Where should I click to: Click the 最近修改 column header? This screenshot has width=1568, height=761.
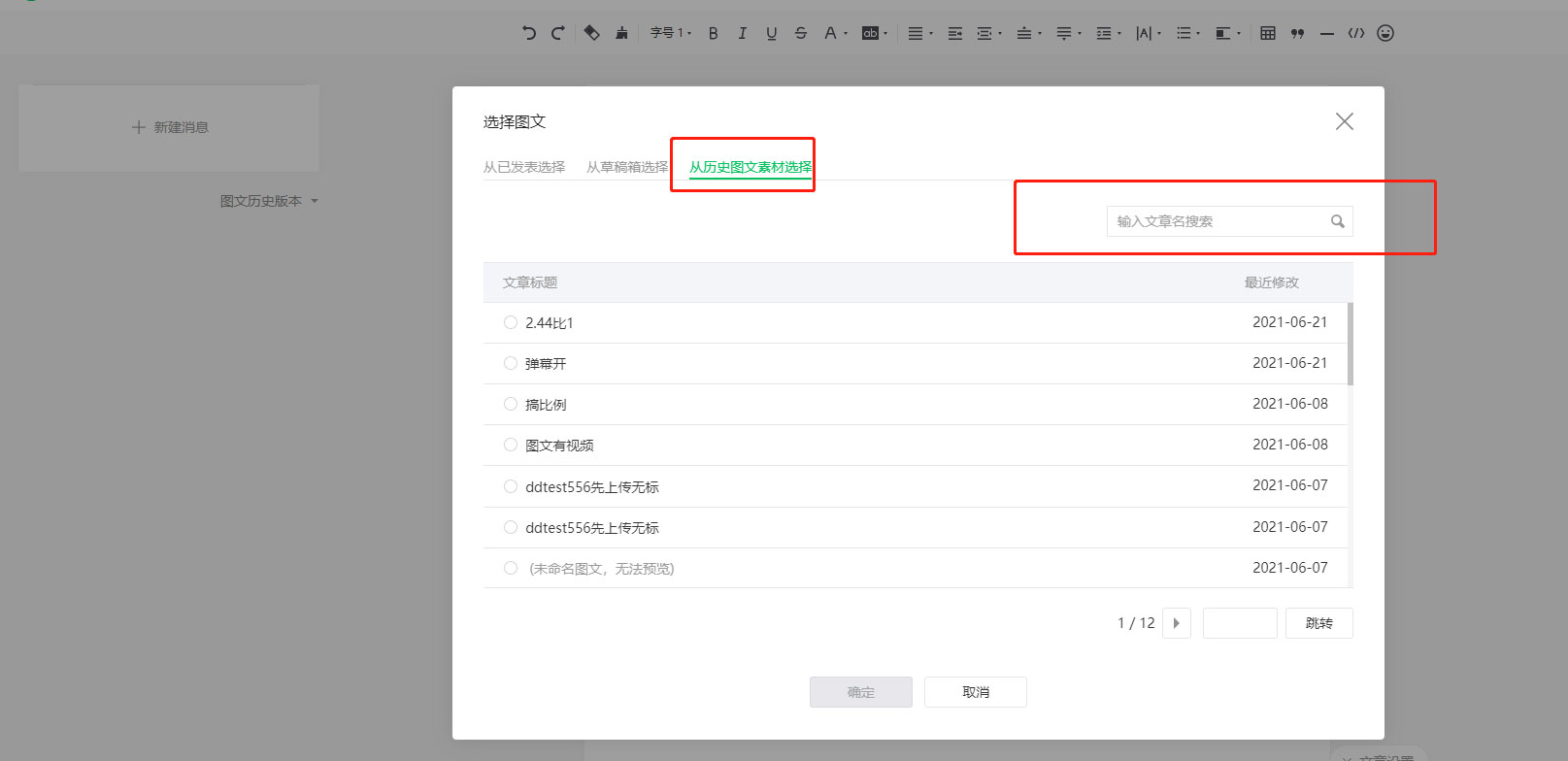(1272, 282)
